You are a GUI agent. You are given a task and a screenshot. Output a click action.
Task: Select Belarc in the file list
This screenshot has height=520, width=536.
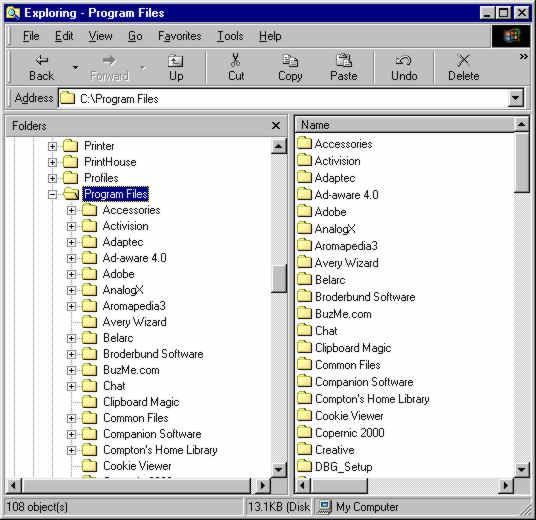pos(330,280)
